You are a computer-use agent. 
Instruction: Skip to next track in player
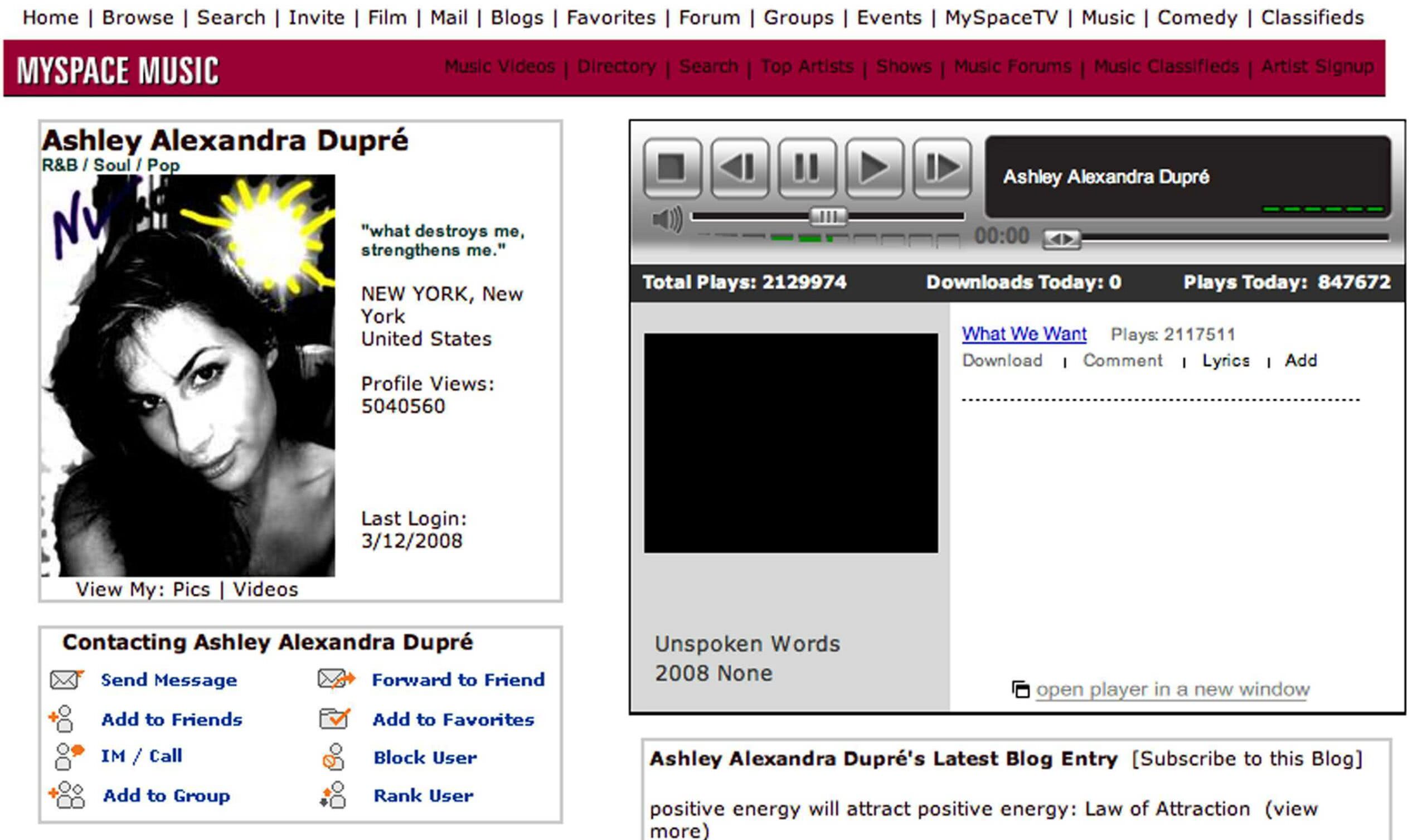pos(942,168)
